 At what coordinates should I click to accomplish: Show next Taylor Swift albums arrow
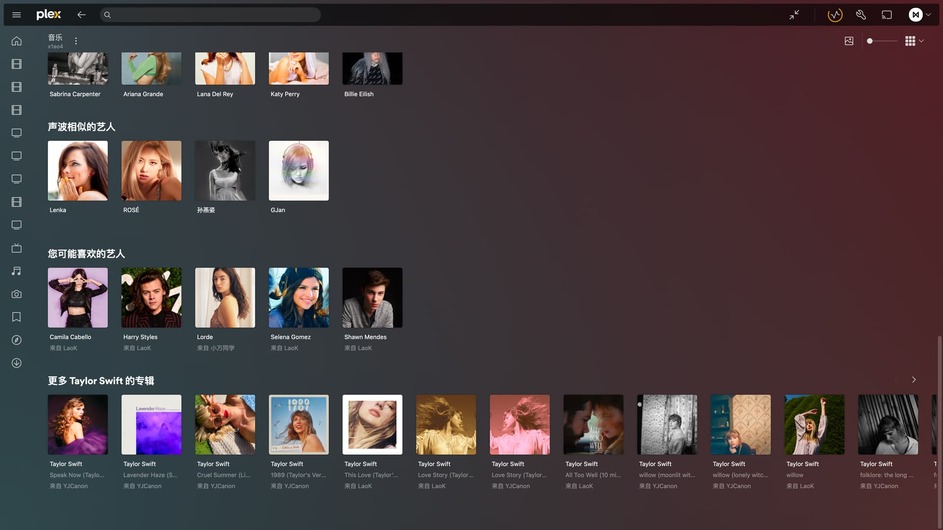[914, 380]
